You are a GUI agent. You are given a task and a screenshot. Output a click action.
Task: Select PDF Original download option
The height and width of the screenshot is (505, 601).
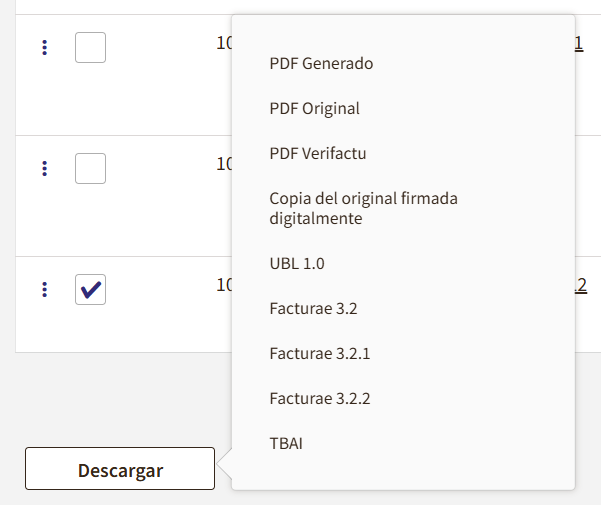point(314,108)
